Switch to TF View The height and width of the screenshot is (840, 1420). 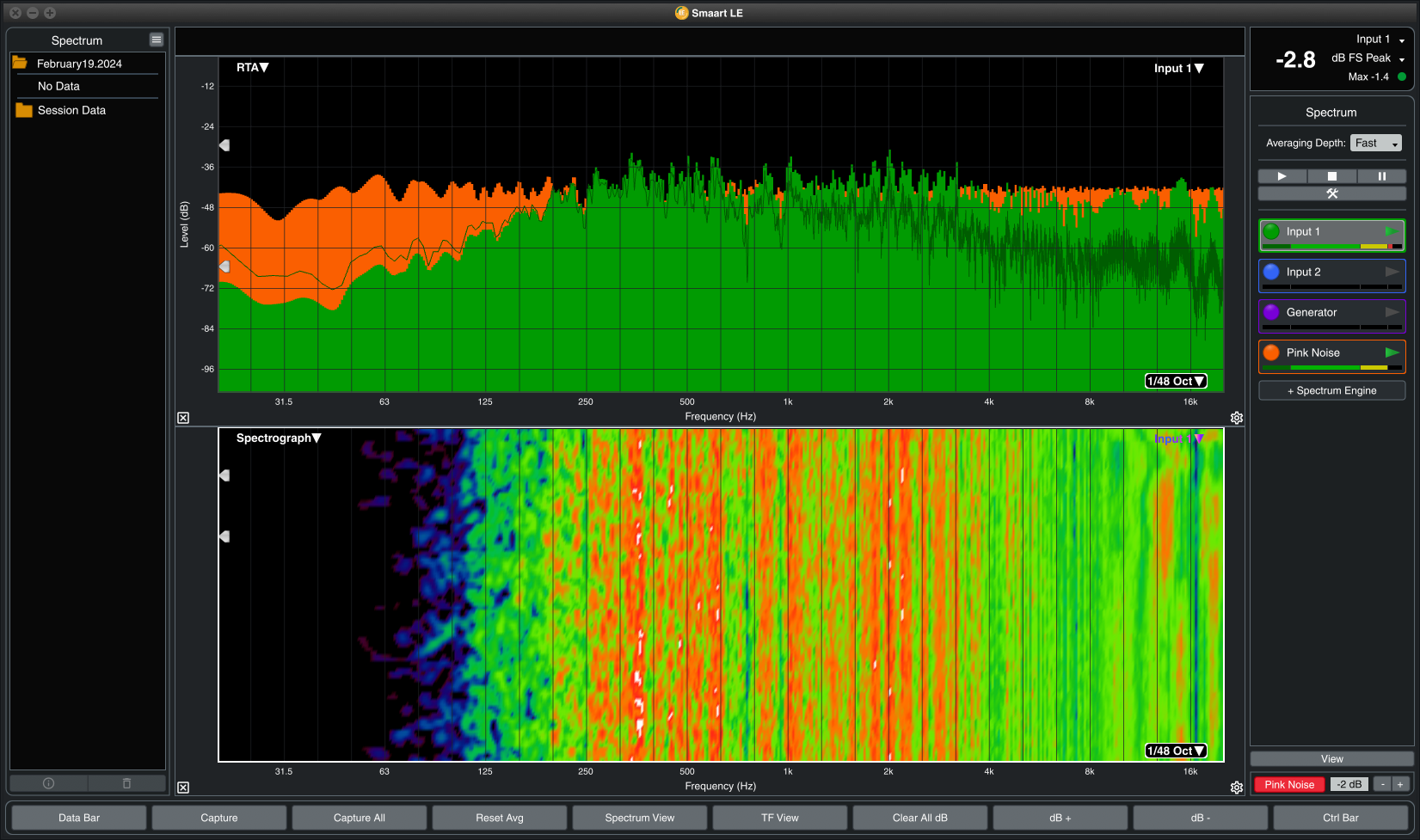780,818
